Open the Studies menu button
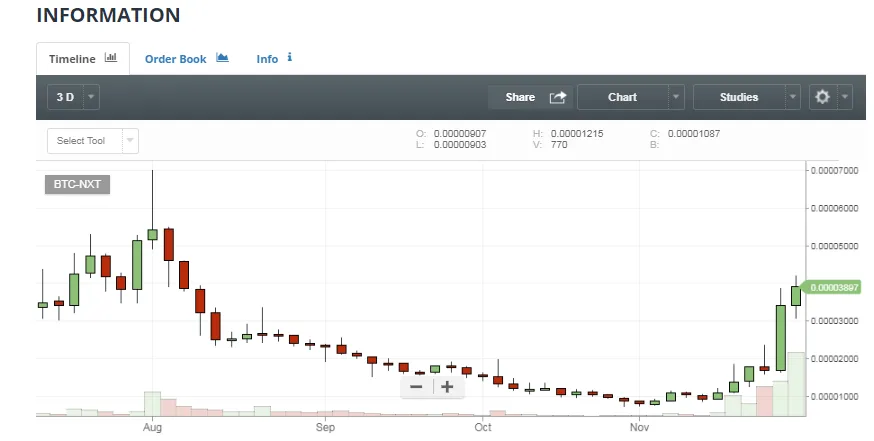The width and height of the screenshot is (874, 441). click(x=739, y=97)
